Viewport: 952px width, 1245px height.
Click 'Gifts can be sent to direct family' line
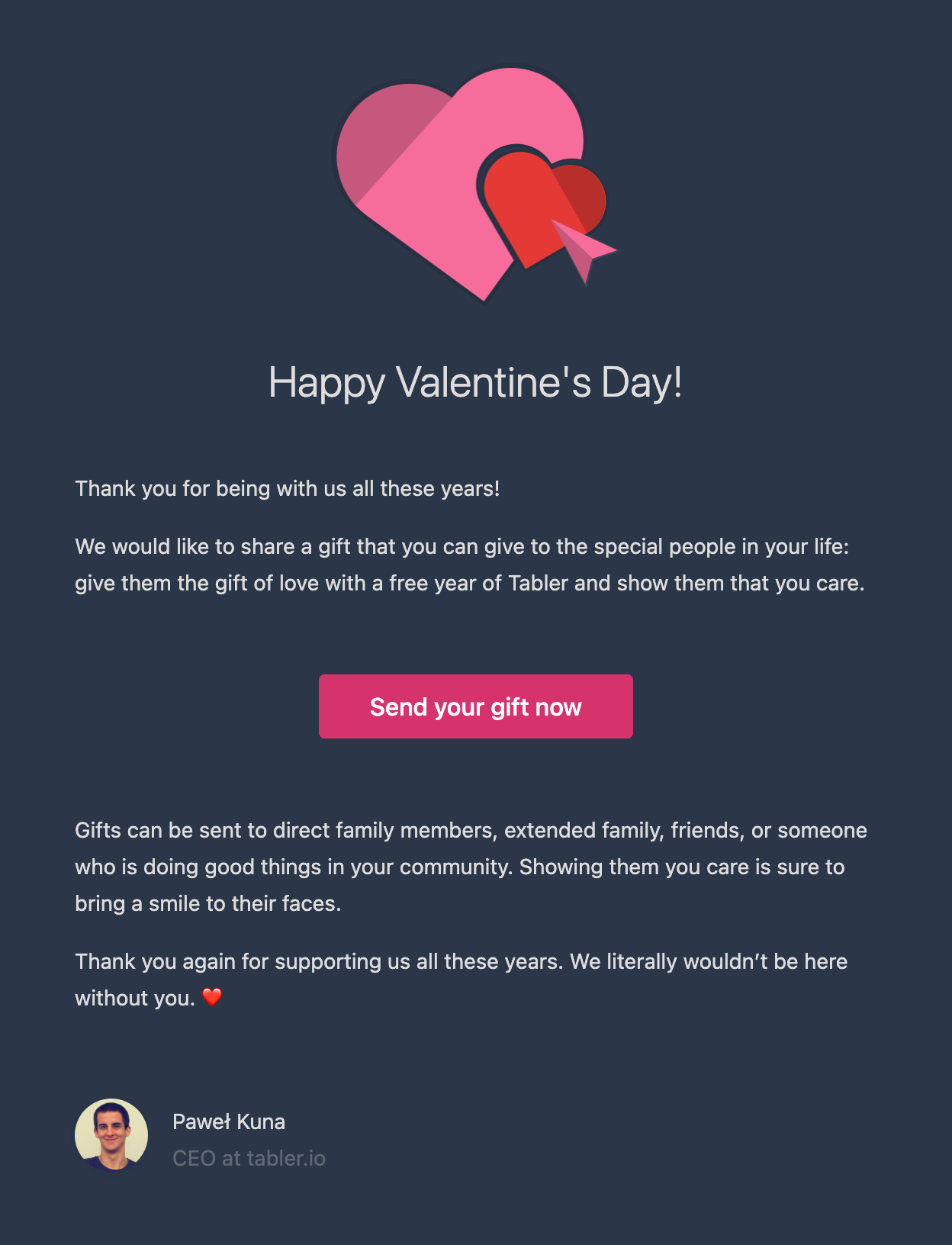coord(471,830)
